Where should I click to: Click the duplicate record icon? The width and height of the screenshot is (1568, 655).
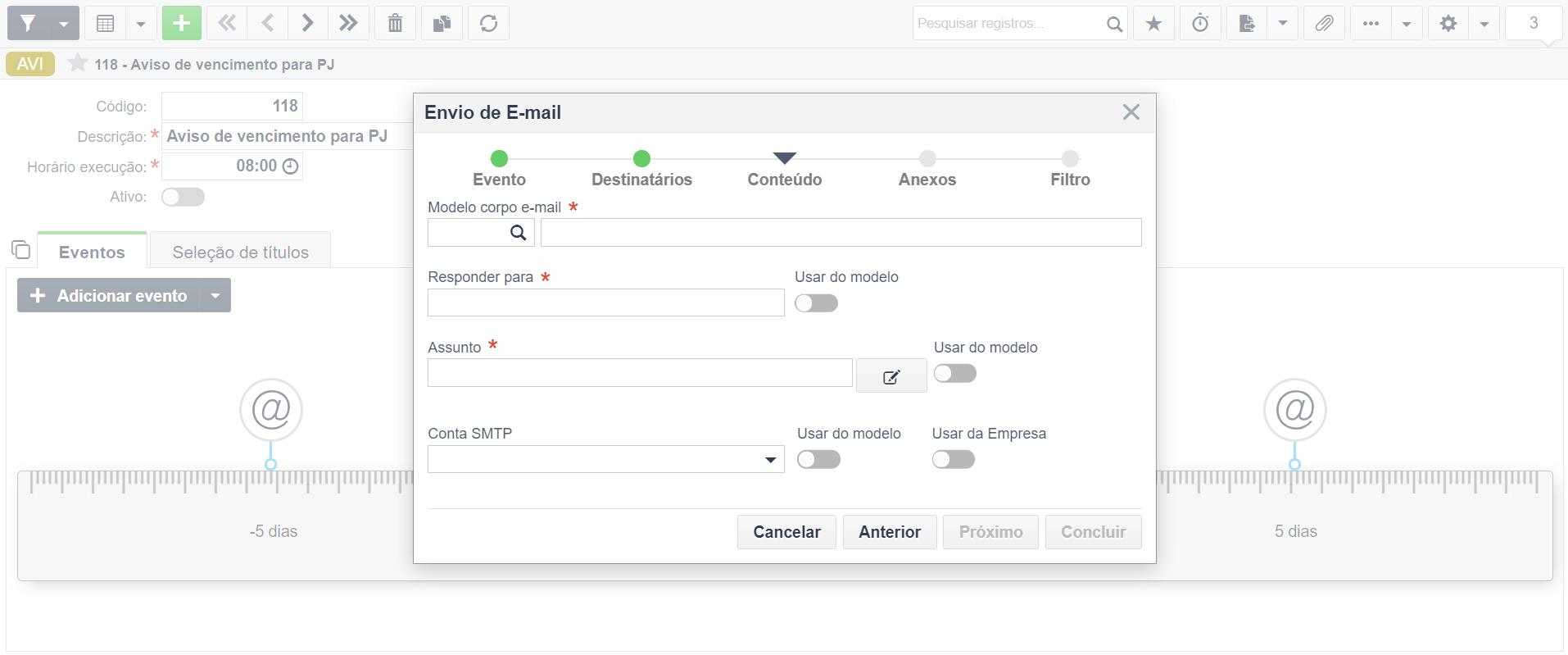(442, 23)
